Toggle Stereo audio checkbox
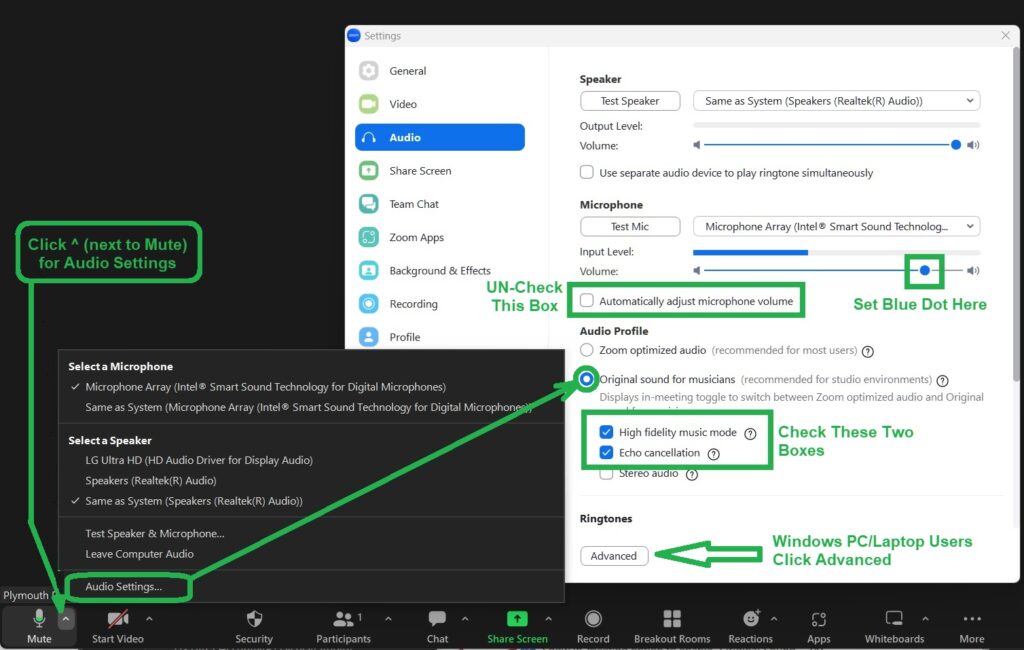Screen dimensions: 1024x650 click(x=606, y=473)
